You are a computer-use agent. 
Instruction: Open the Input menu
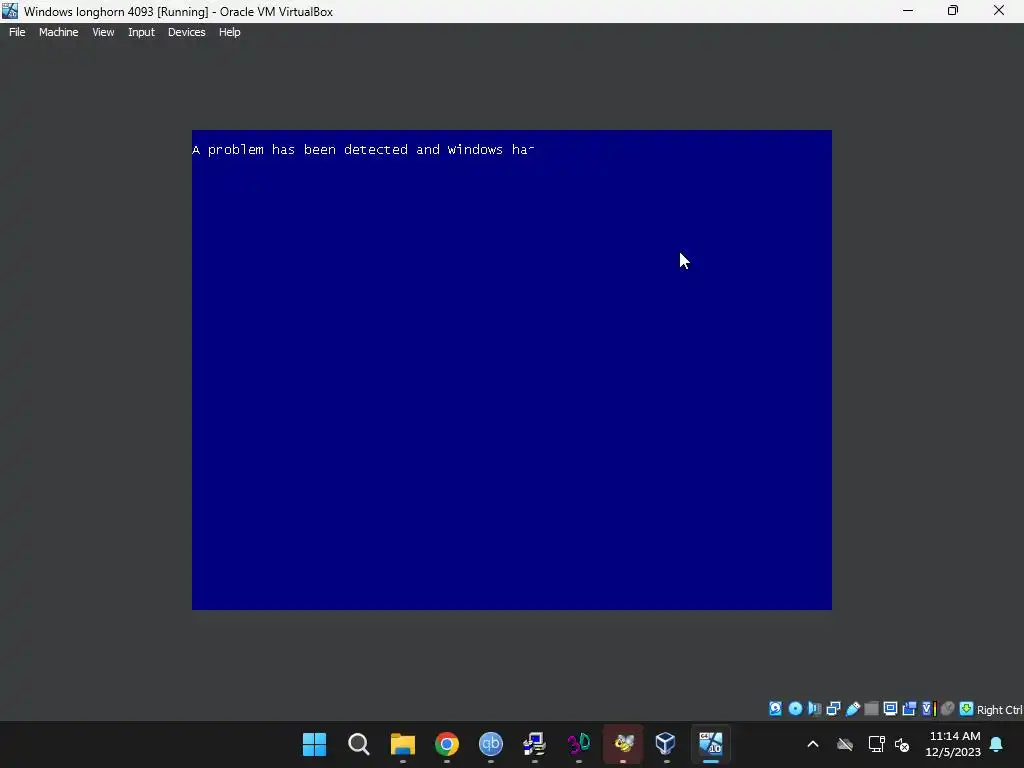(141, 32)
